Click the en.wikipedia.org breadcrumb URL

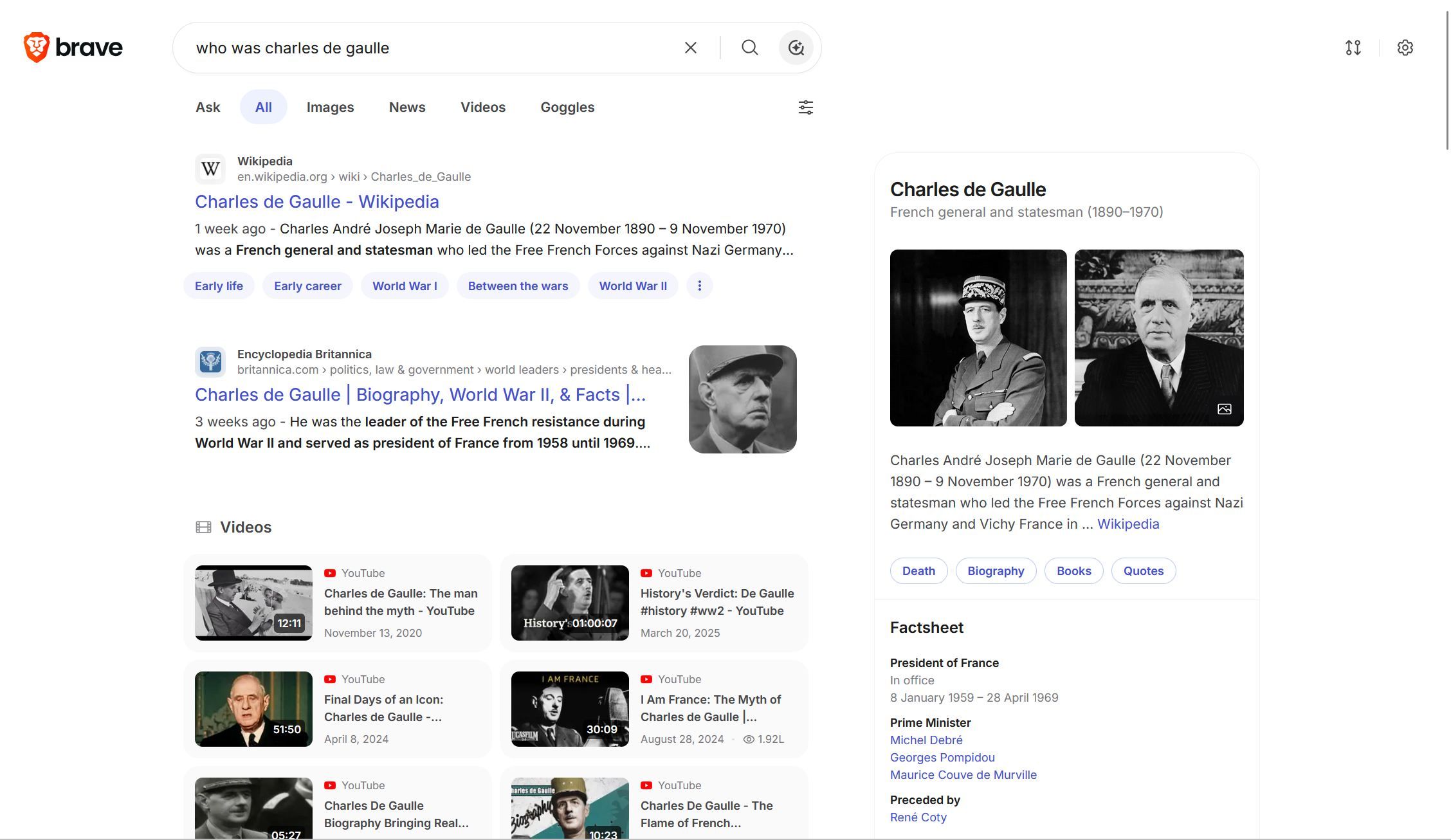coord(354,177)
